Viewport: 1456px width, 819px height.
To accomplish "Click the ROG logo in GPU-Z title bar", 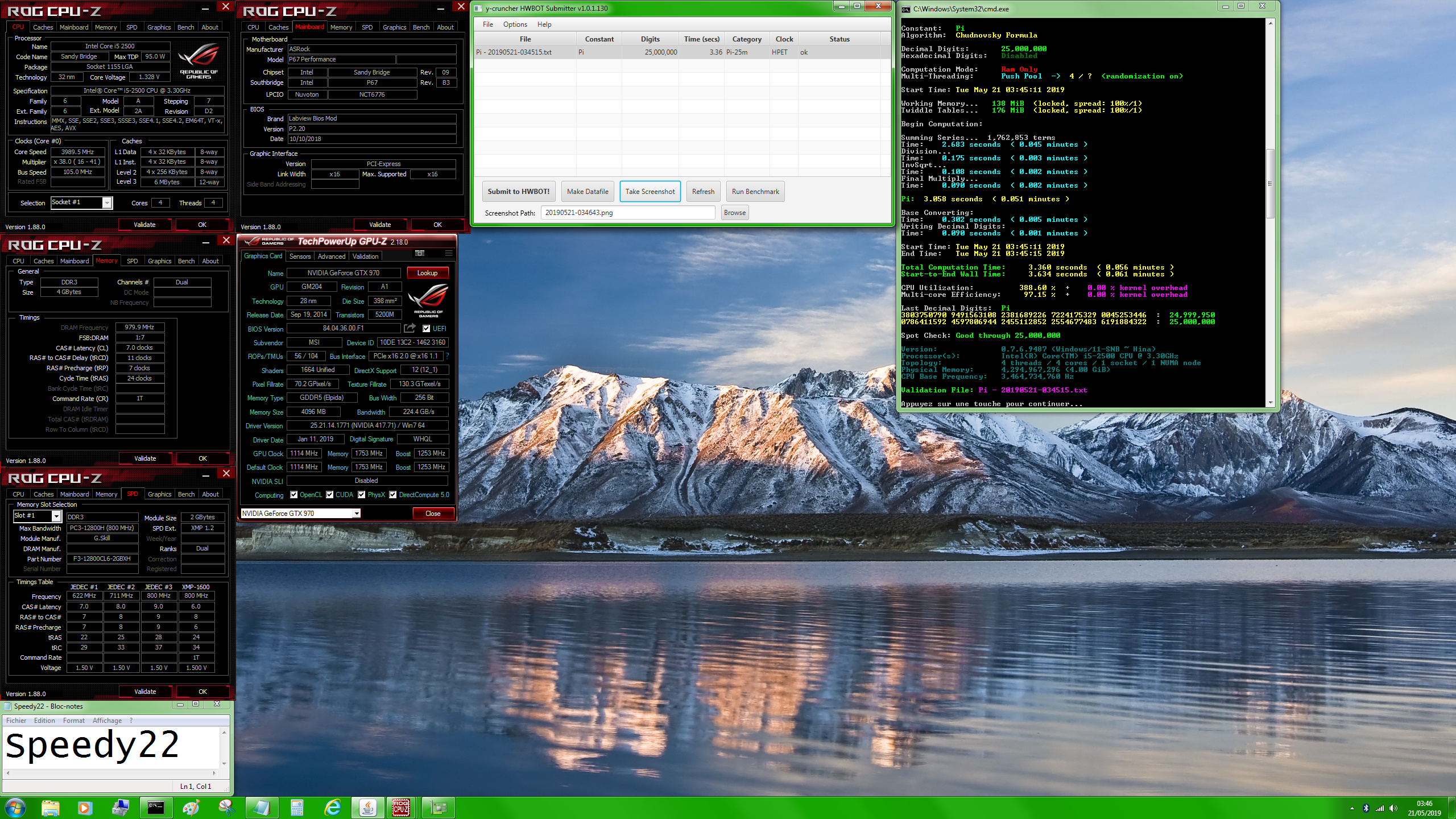I will pos(251,241).
